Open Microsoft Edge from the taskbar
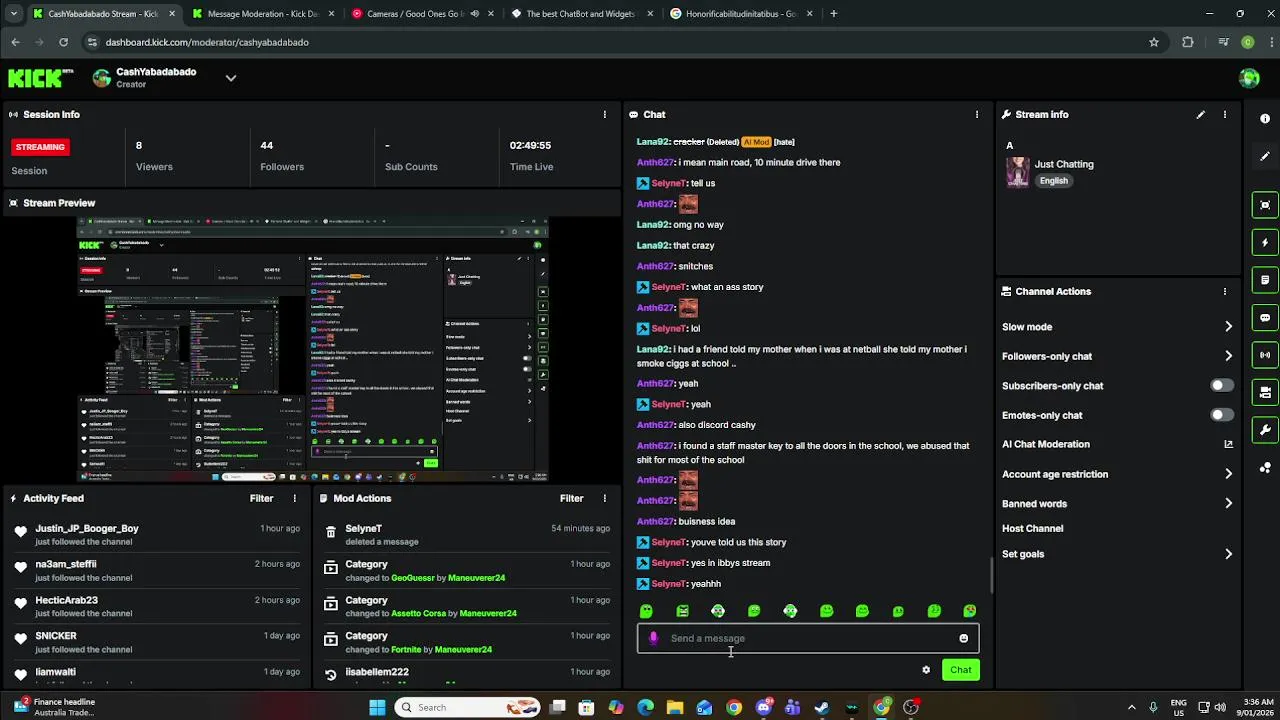The height and width of the screenshot is (720, 1280). coord(646,707)
